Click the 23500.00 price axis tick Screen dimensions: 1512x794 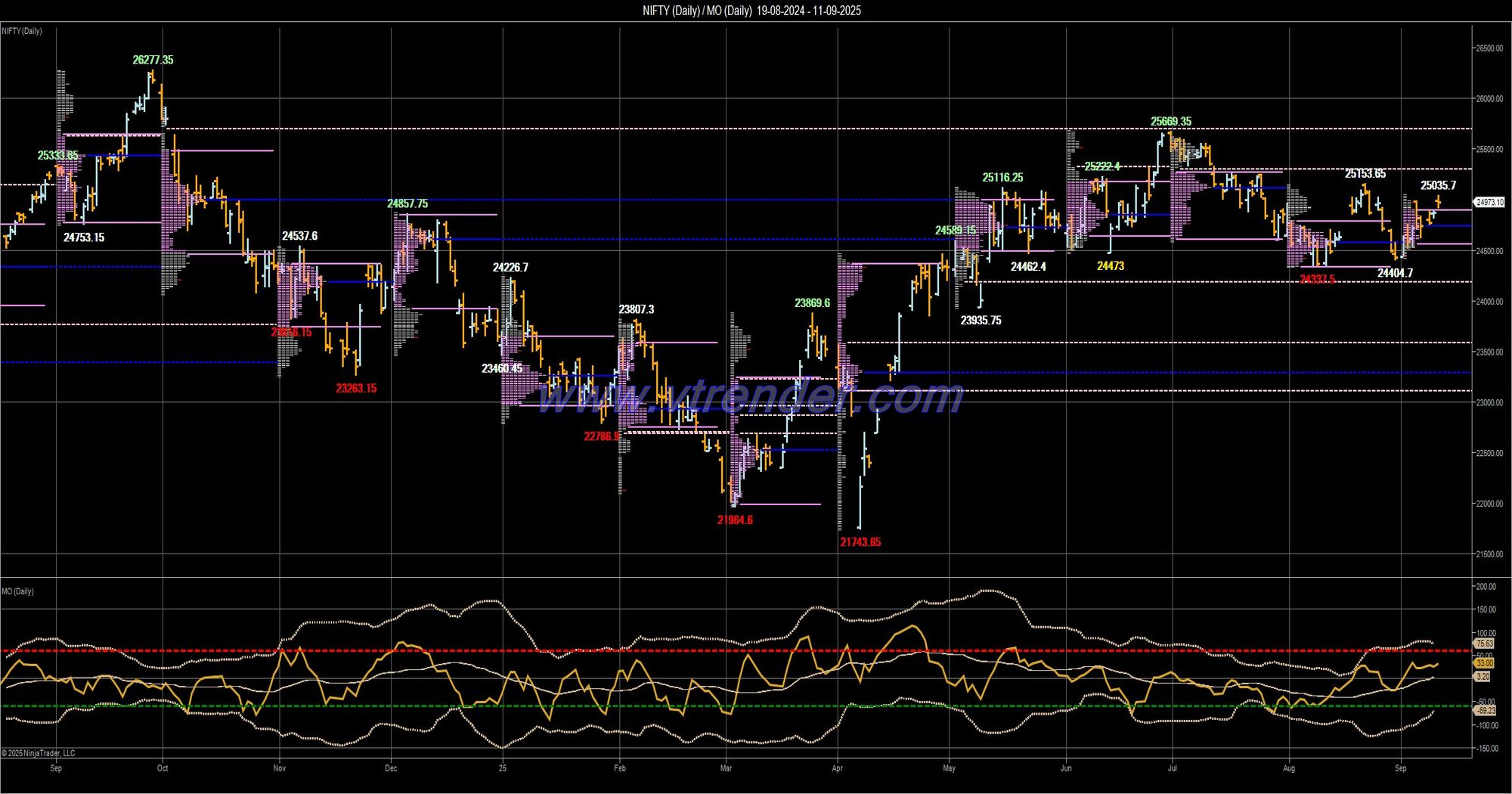(x=1490, y=352)
